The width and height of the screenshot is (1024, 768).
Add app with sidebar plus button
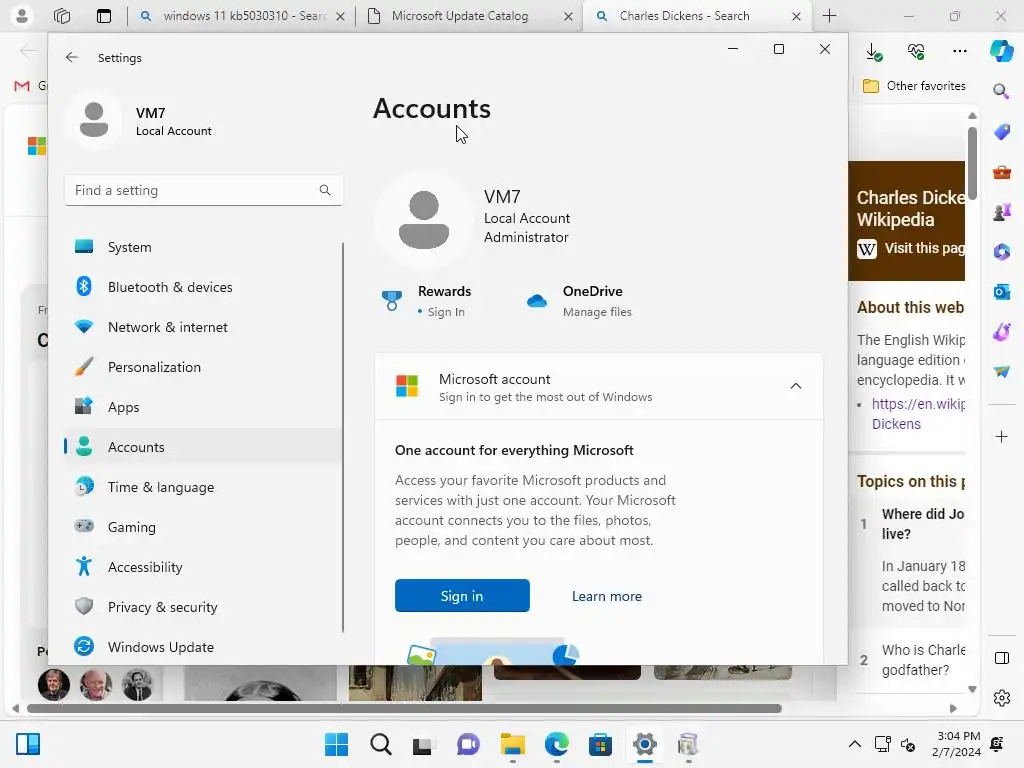1002,436
